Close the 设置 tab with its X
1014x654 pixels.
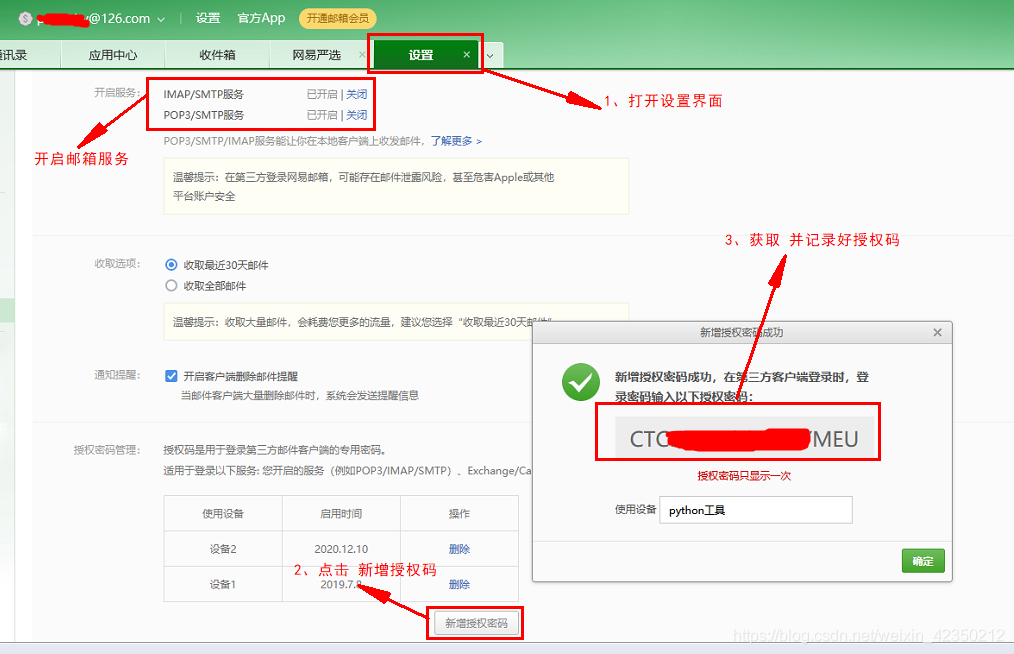(x=466, y=55)
